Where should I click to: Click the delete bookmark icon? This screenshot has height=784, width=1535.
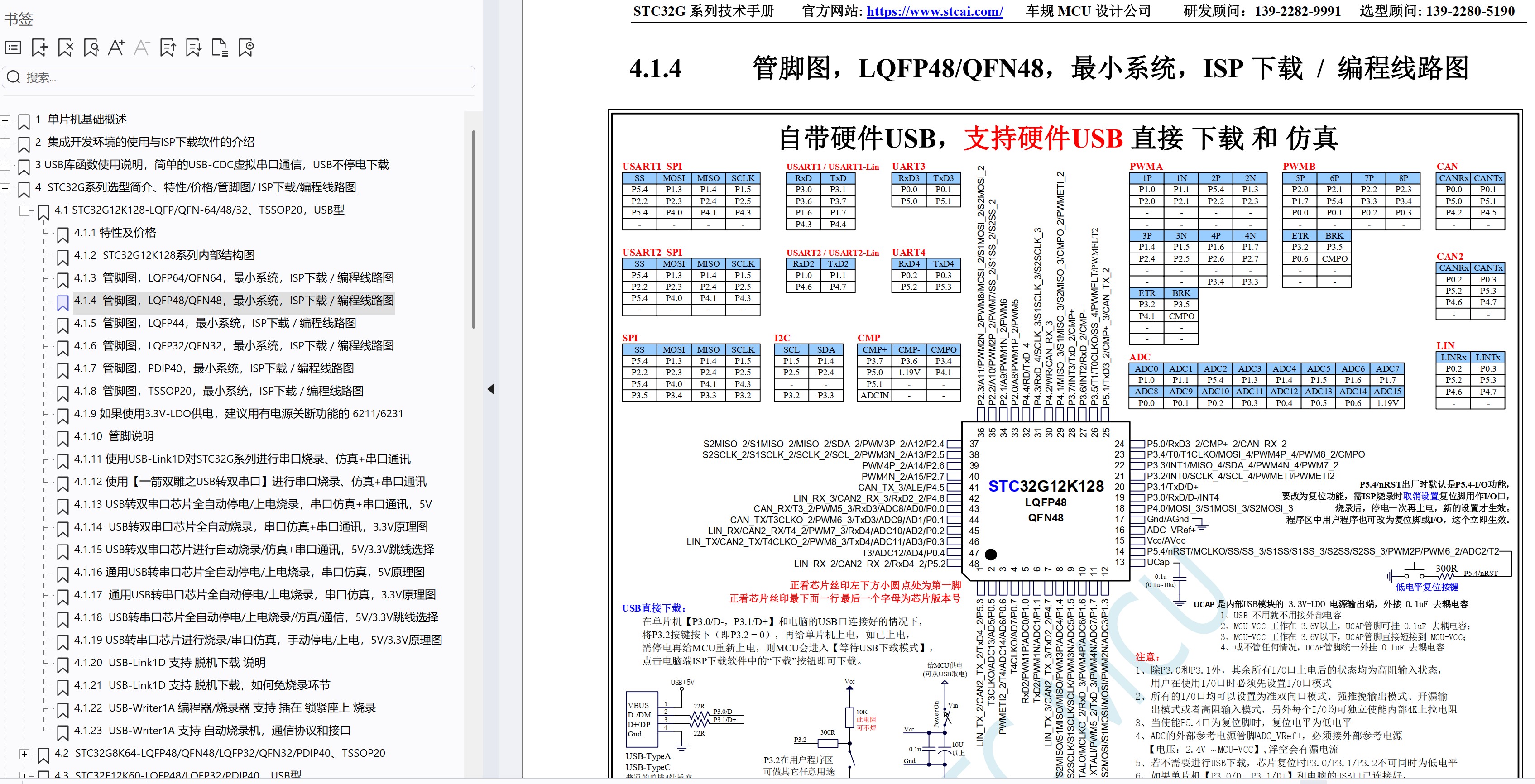click(66, 48)
